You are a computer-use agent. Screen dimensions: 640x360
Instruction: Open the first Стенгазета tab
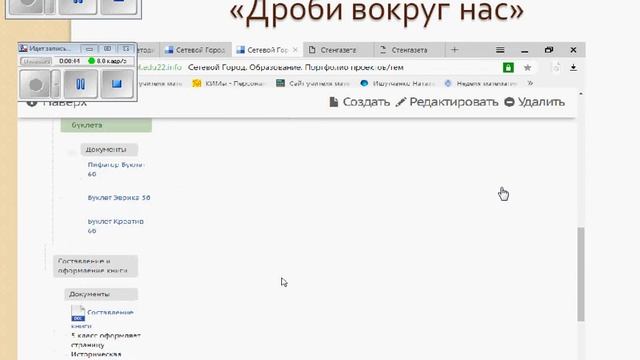tap(338, 50)
